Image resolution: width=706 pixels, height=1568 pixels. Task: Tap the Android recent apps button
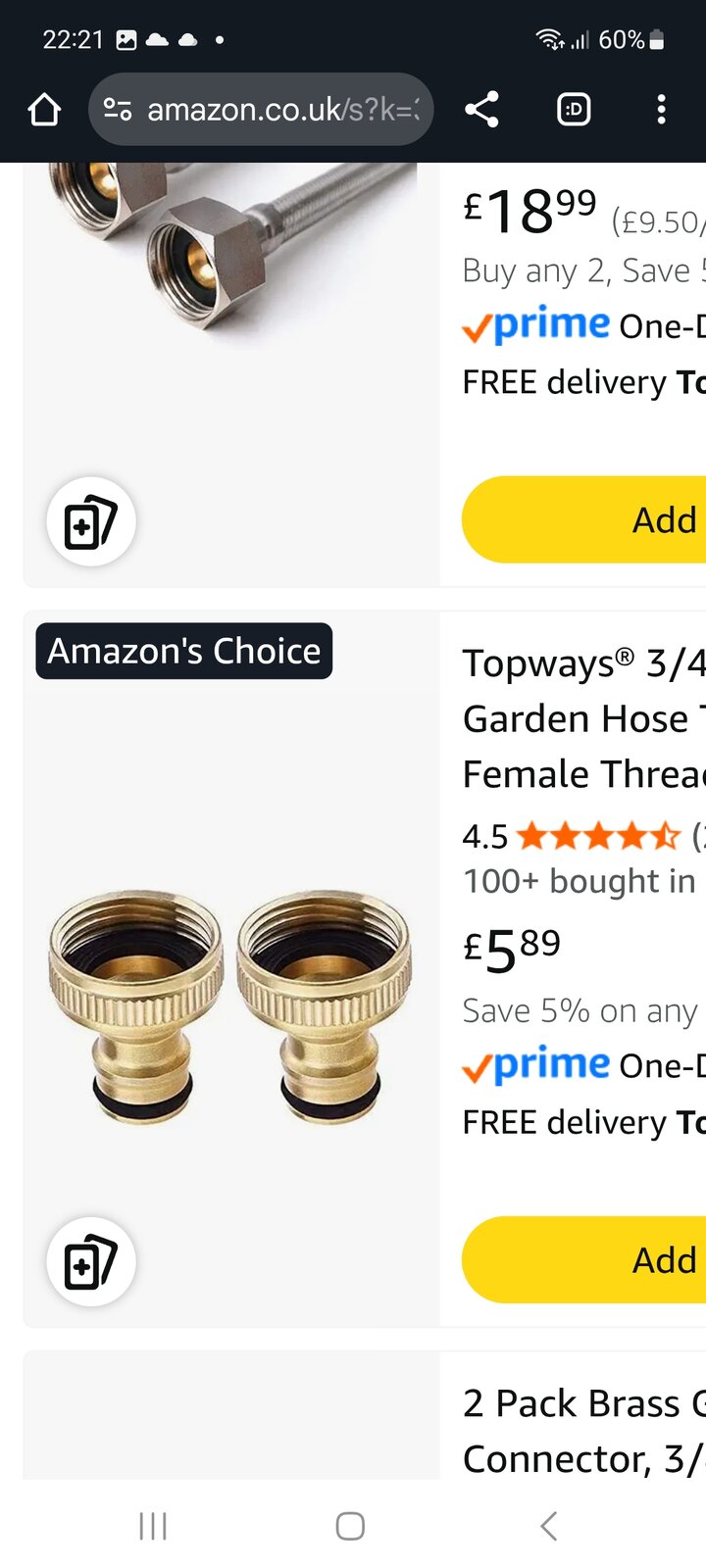pyautogui.click(x=153, y=1525)
